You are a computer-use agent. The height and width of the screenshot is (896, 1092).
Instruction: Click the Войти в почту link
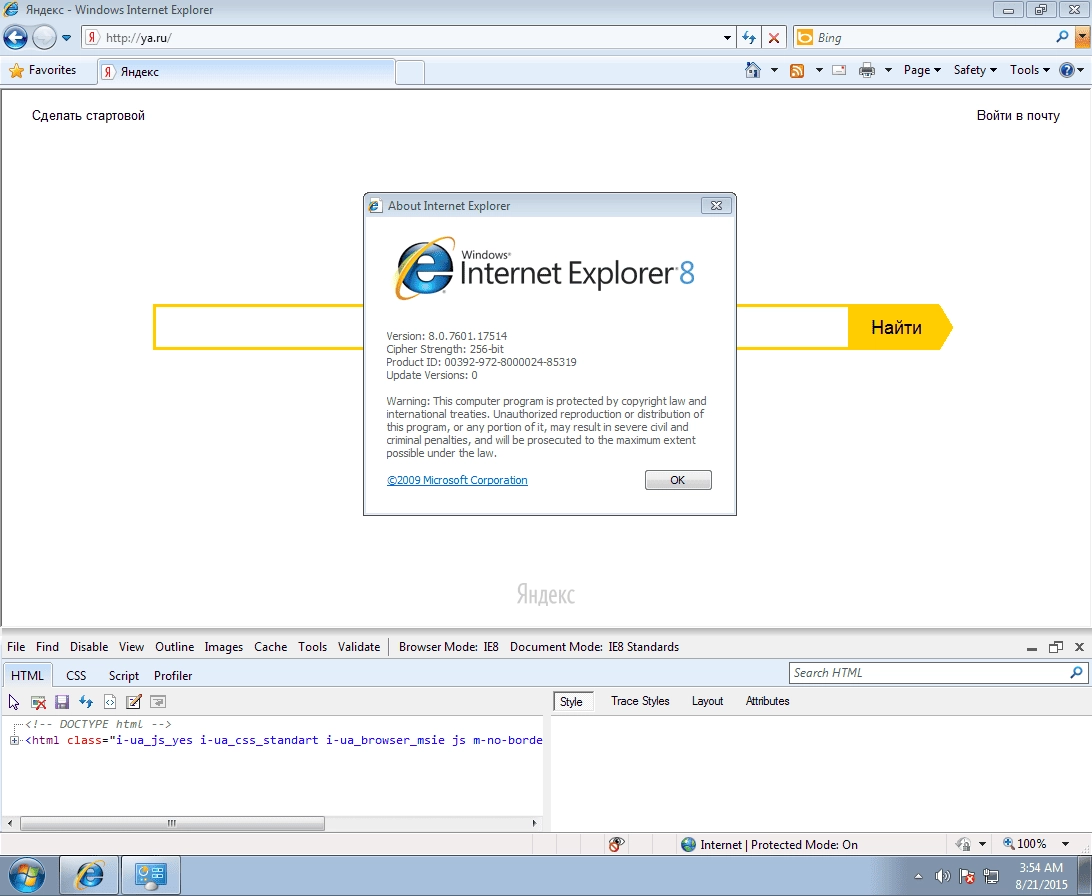pyautogui.click(x=1018, y=116)
